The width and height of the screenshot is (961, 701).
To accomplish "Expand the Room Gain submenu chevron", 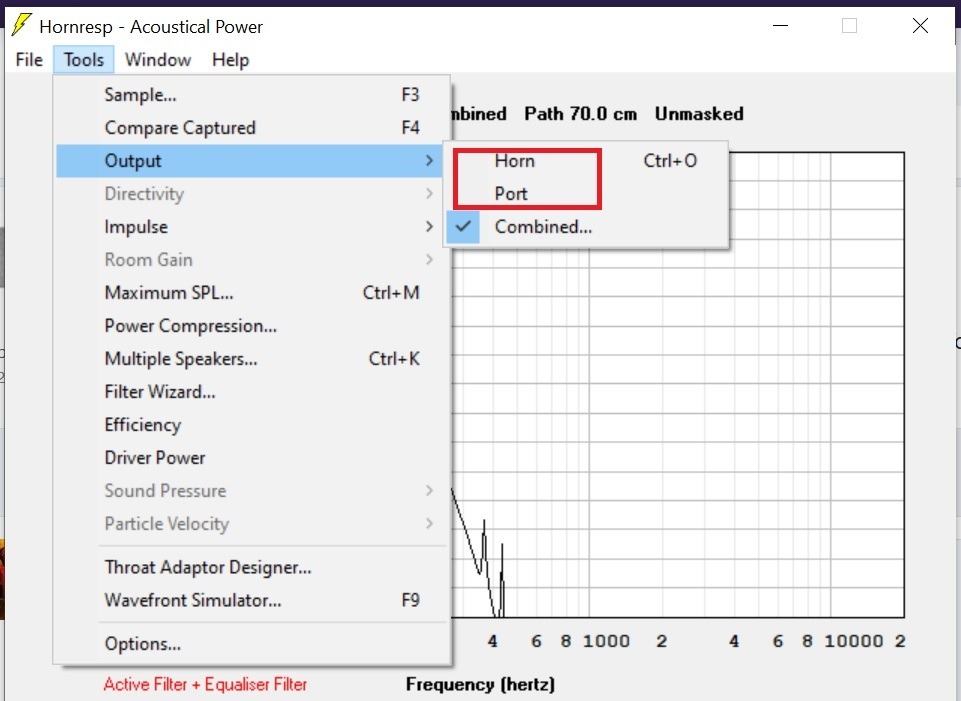I will click(x=430, y=260).
